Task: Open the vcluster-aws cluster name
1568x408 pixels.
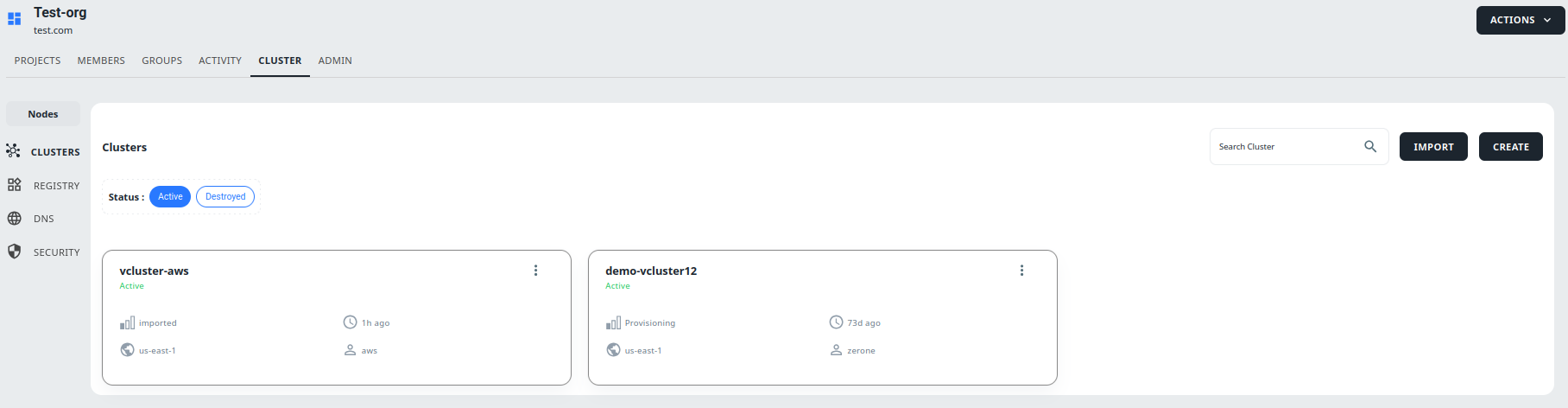Action: [x=154, y=271]
